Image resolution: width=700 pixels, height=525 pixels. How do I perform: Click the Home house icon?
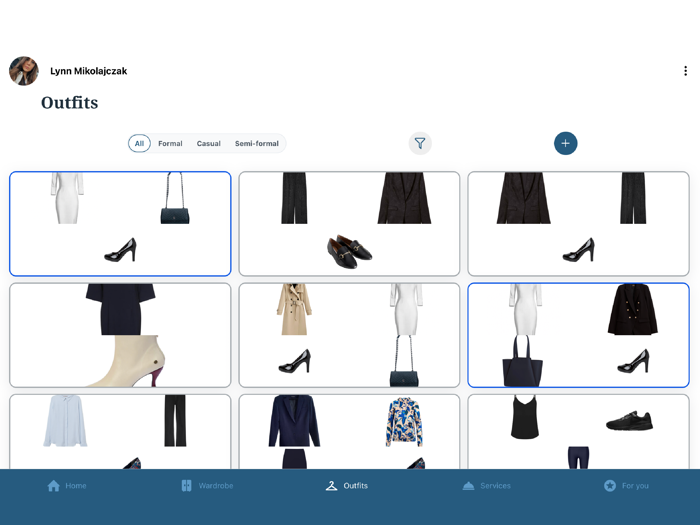(x=54, y=486)
